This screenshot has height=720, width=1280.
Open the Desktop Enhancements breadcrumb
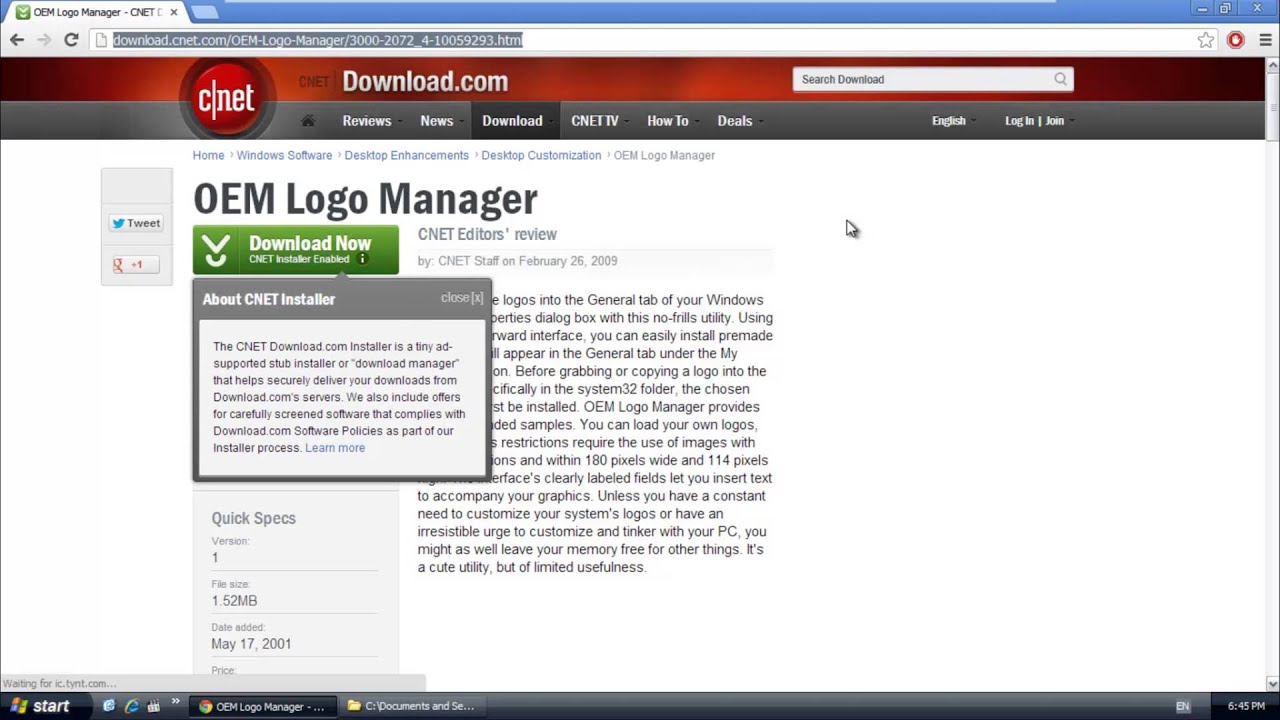click(406, 155)
